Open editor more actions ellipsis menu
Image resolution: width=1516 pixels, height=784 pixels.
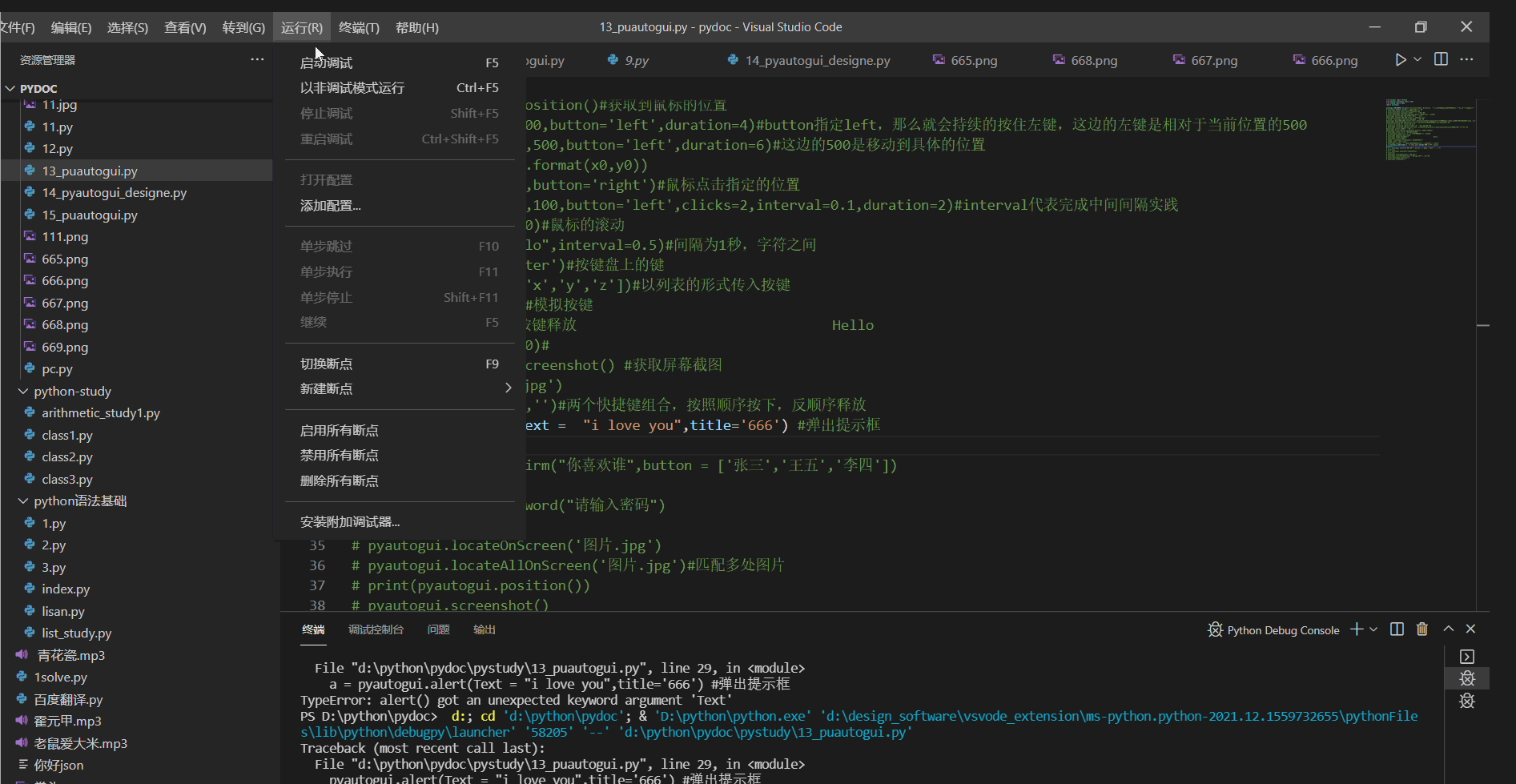point(1466,59)
